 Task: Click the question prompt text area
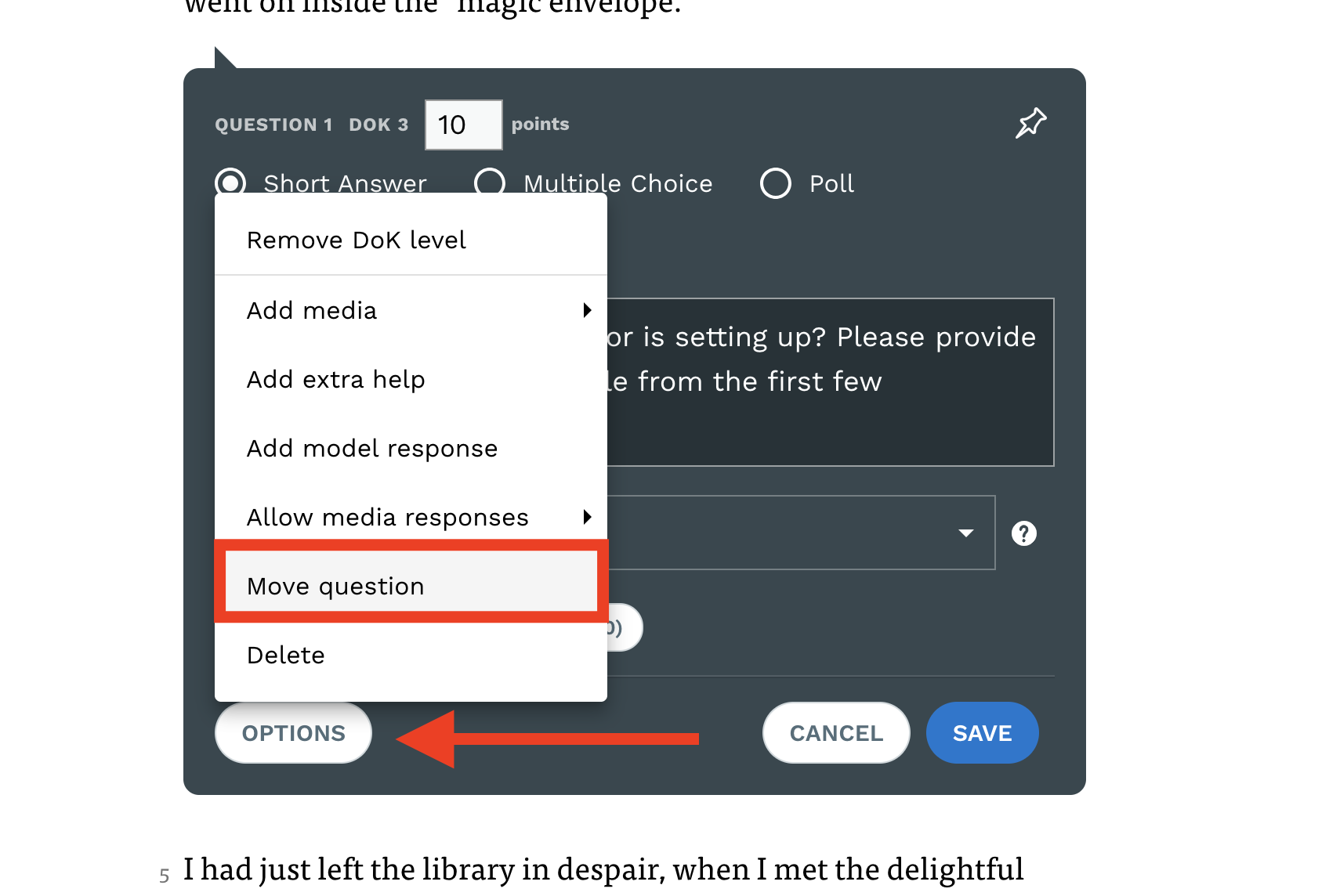831,382
